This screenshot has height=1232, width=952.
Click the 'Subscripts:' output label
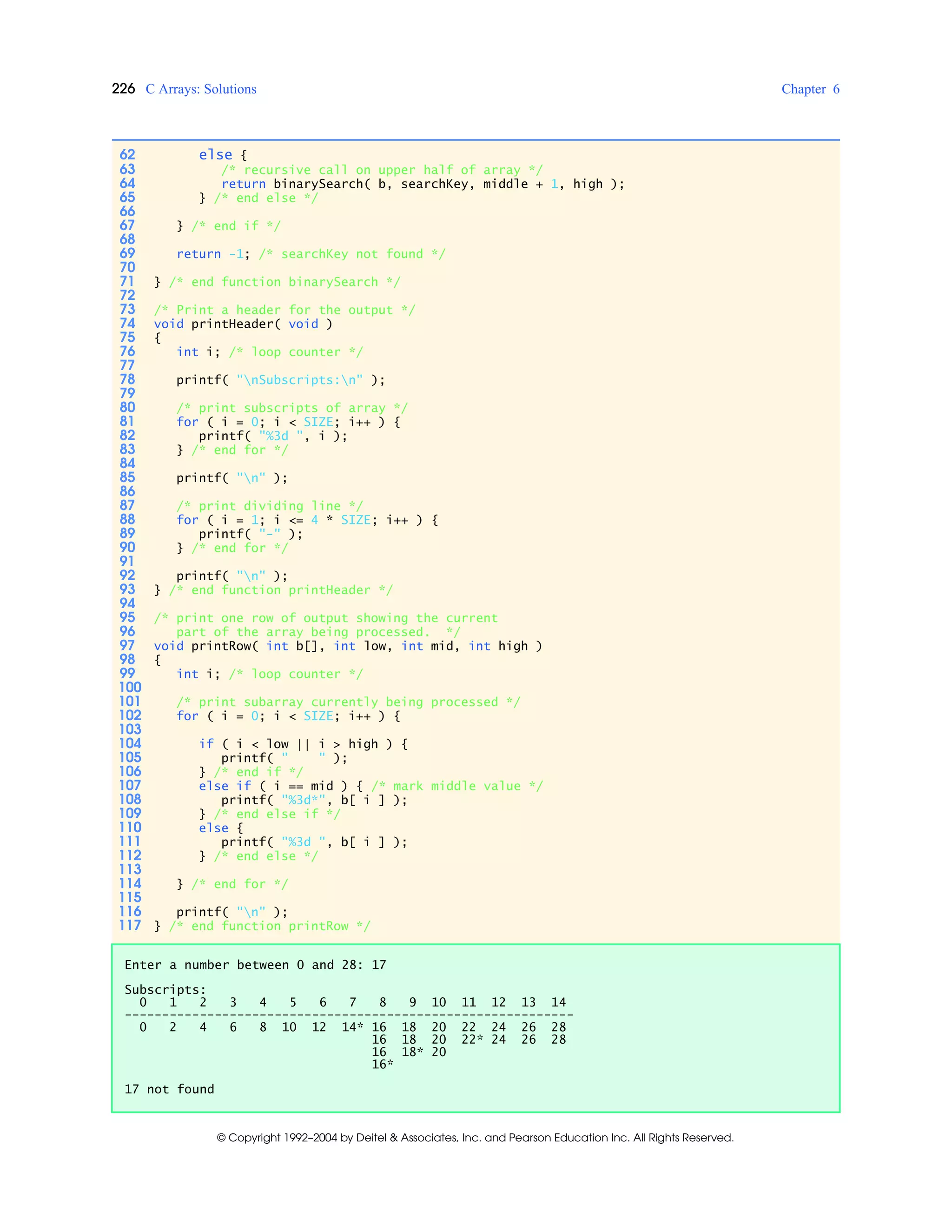pyautogui.click(x=165, y=990)
